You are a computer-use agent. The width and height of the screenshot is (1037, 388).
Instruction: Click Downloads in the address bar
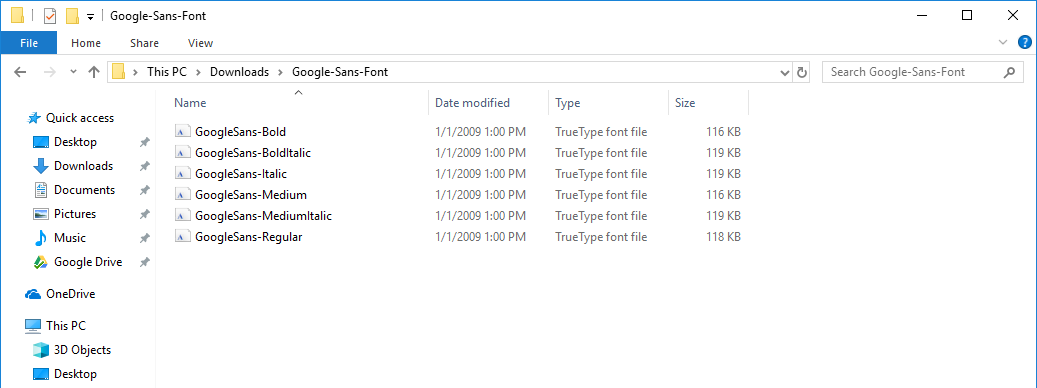239,72
